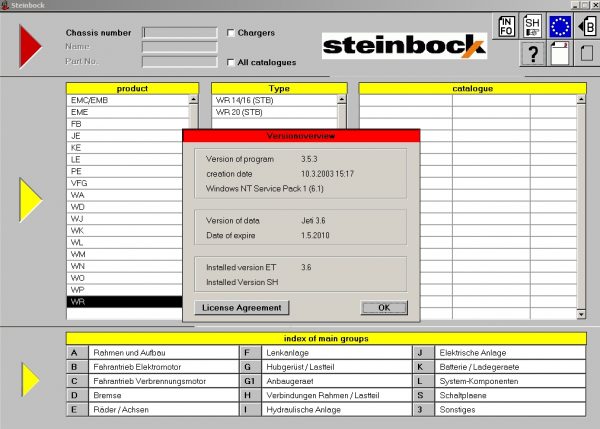
Task: Open group 3 Sonstiges
Action: (499, 409)
